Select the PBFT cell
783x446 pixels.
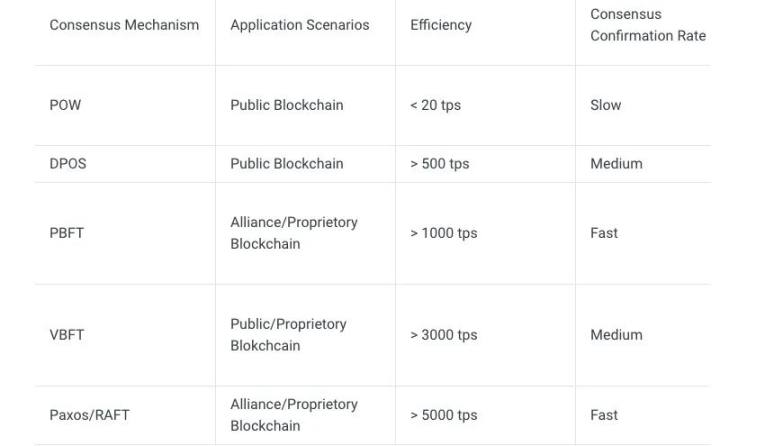pyautogui.click(x=66, y=233)
